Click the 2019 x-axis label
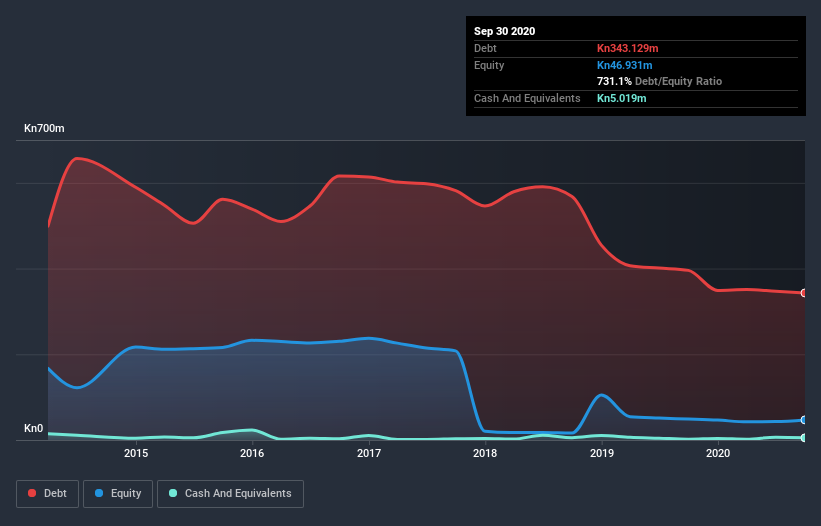The image size is (821, 526). [x=602, y=453]
